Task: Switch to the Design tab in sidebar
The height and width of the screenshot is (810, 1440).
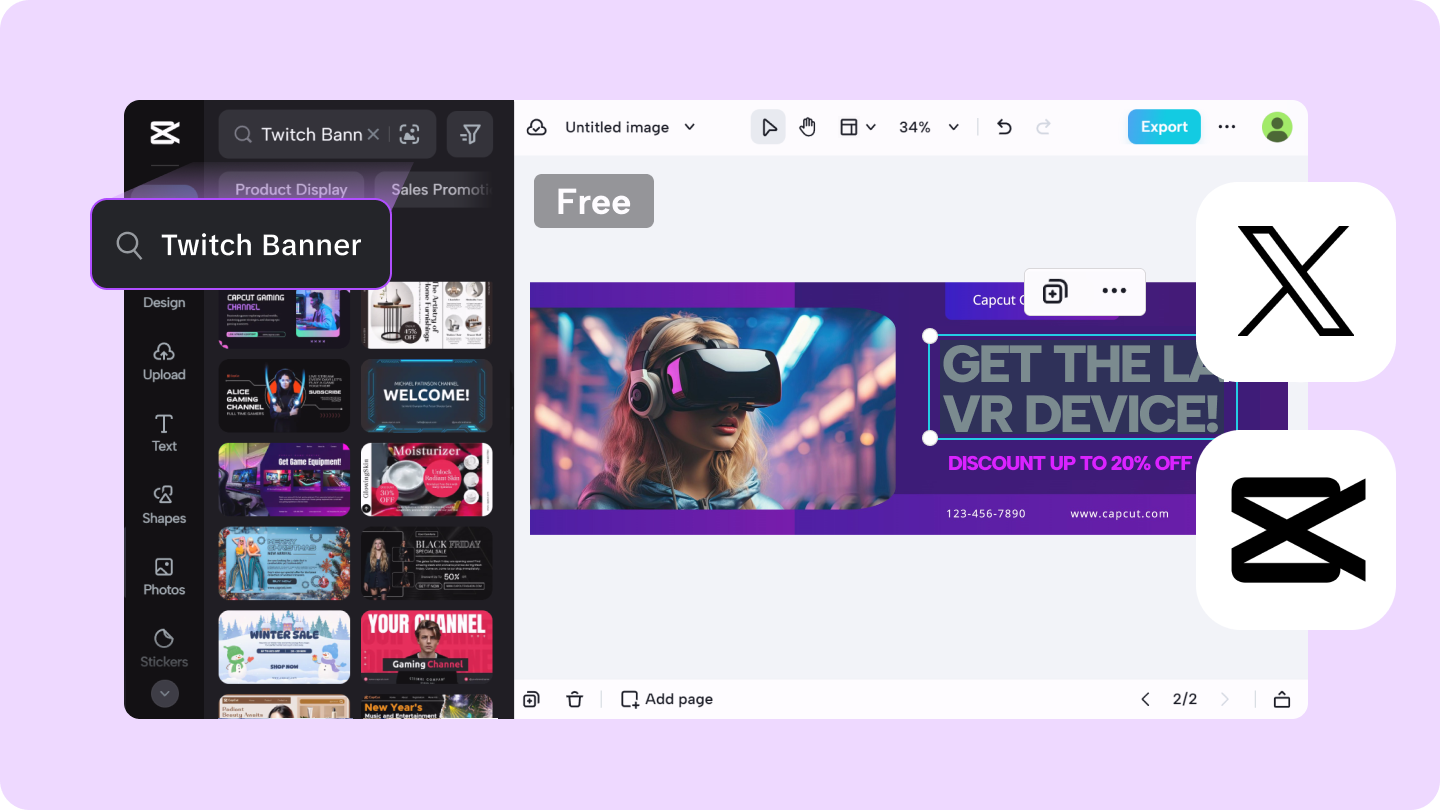Action: pos(163,302)
